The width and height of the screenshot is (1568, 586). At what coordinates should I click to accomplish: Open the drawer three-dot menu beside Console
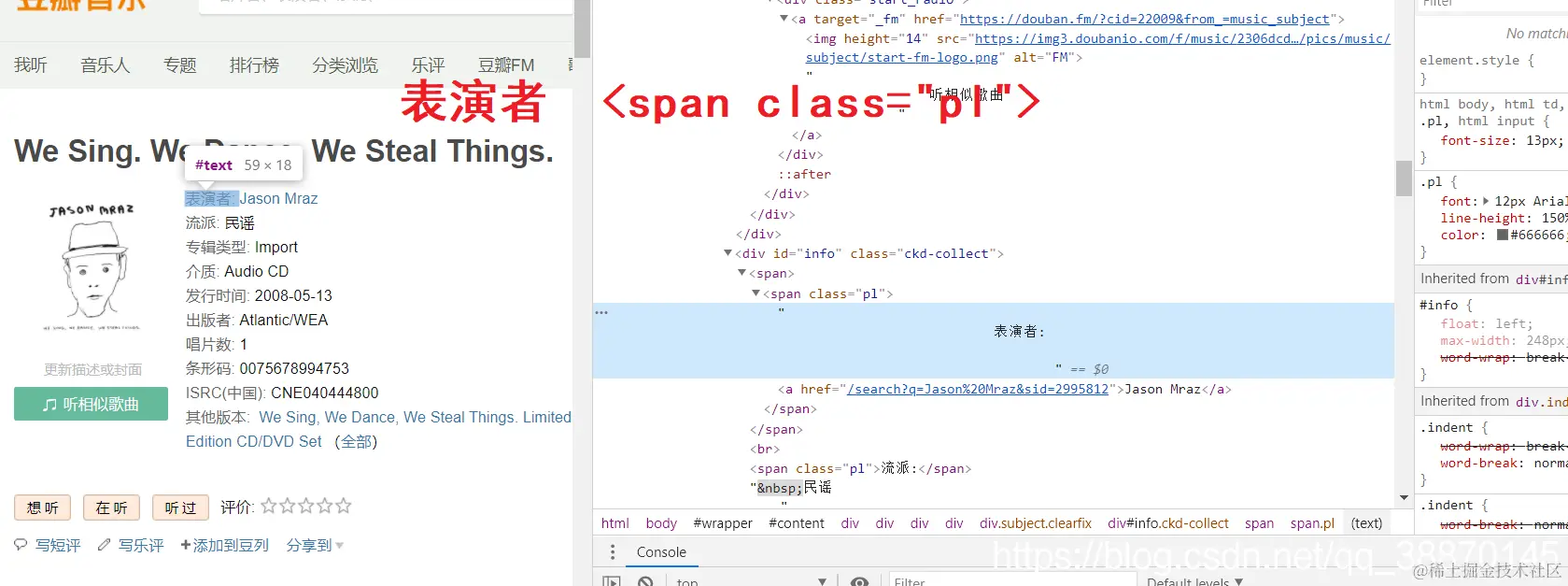pos(613,552)
